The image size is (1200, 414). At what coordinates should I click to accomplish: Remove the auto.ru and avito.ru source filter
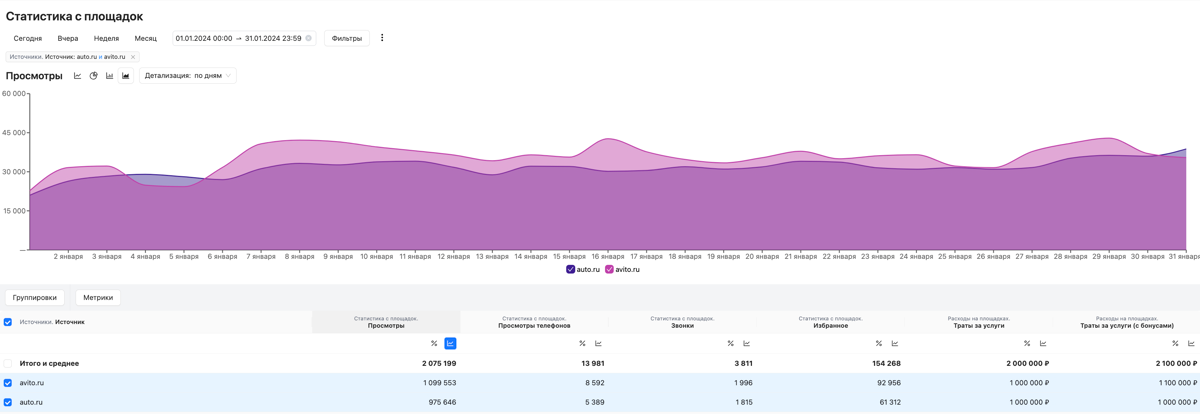133,57
